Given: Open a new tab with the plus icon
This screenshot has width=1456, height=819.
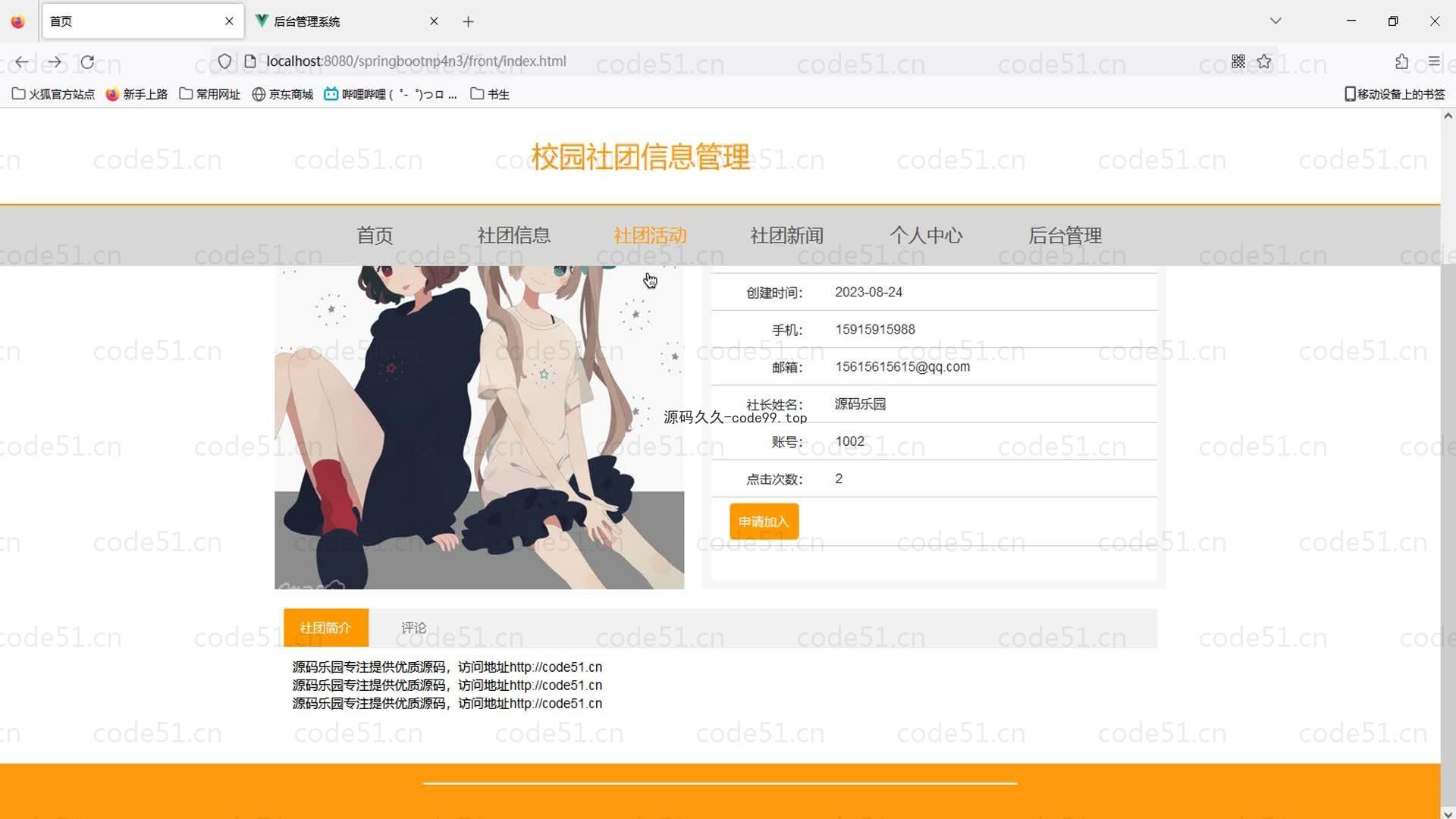Looking at the screenshot, I should [x=468, y=21].
